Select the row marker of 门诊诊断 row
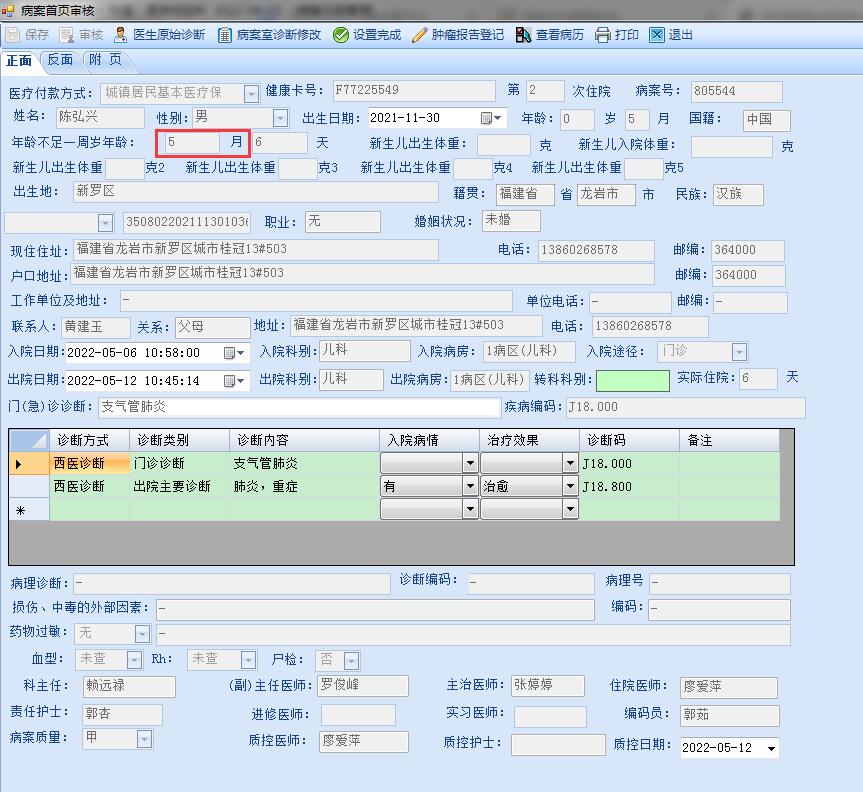 (x=29, y=463)
